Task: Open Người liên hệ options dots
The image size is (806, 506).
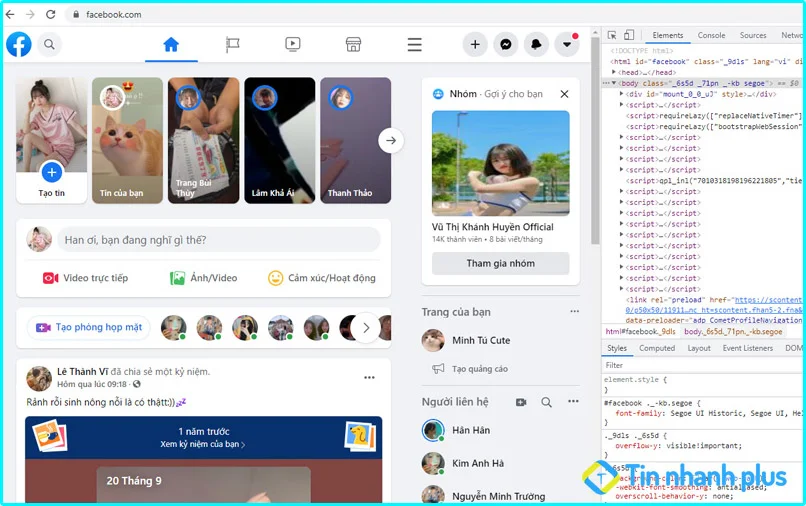Action: coord(573,402)
